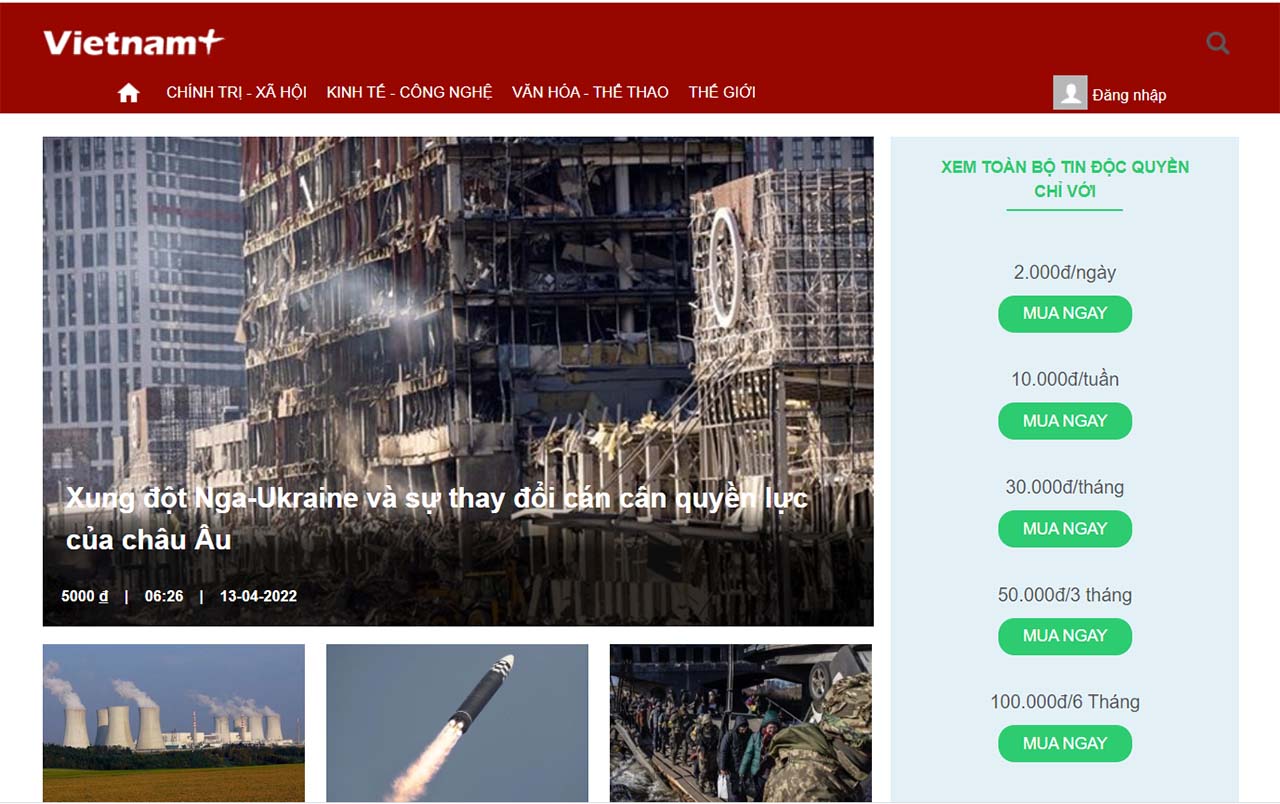Buy the 10.000đ/tuần subscription

(1065, 421)
